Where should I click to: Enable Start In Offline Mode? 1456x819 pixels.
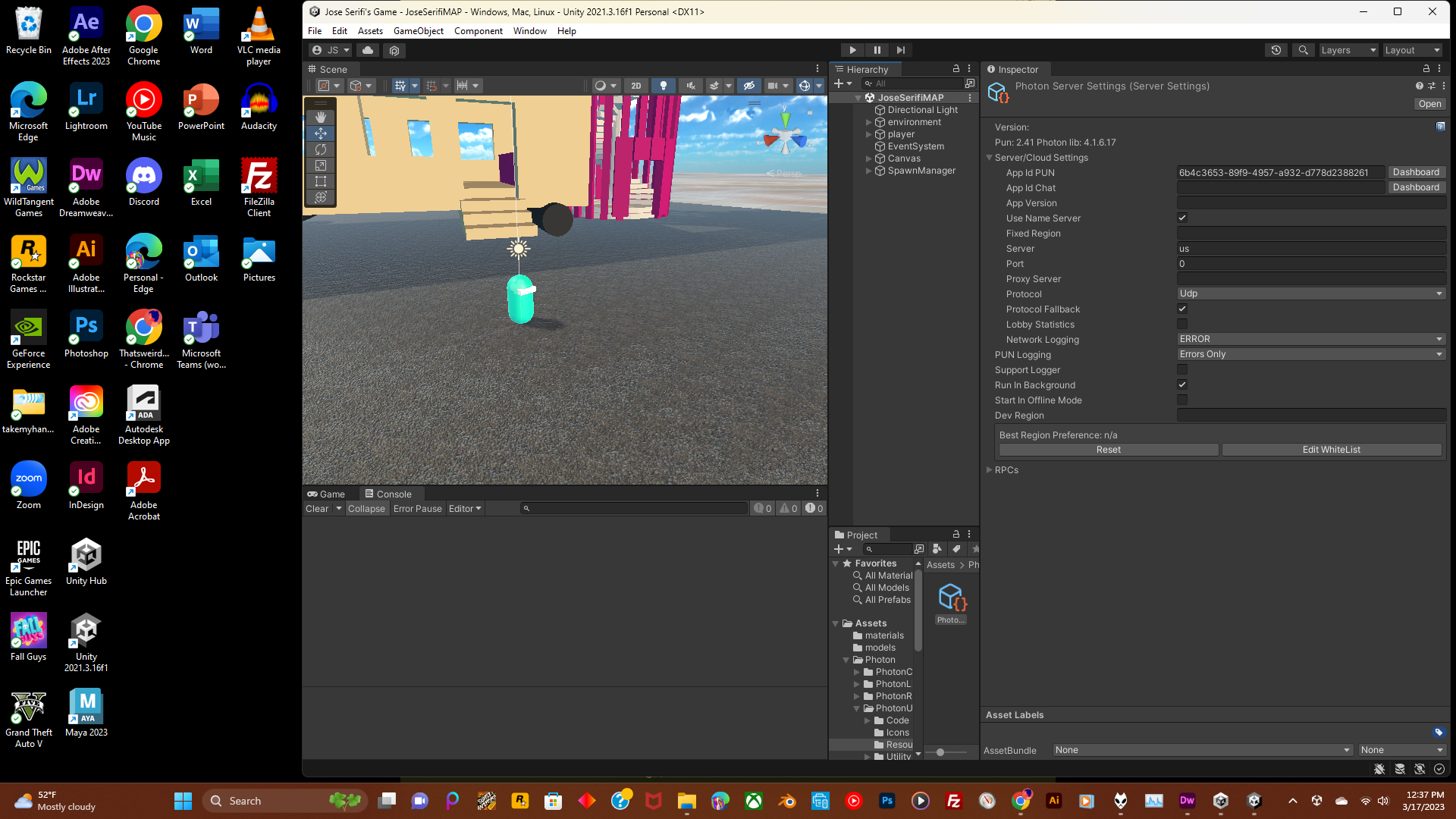1182,400
